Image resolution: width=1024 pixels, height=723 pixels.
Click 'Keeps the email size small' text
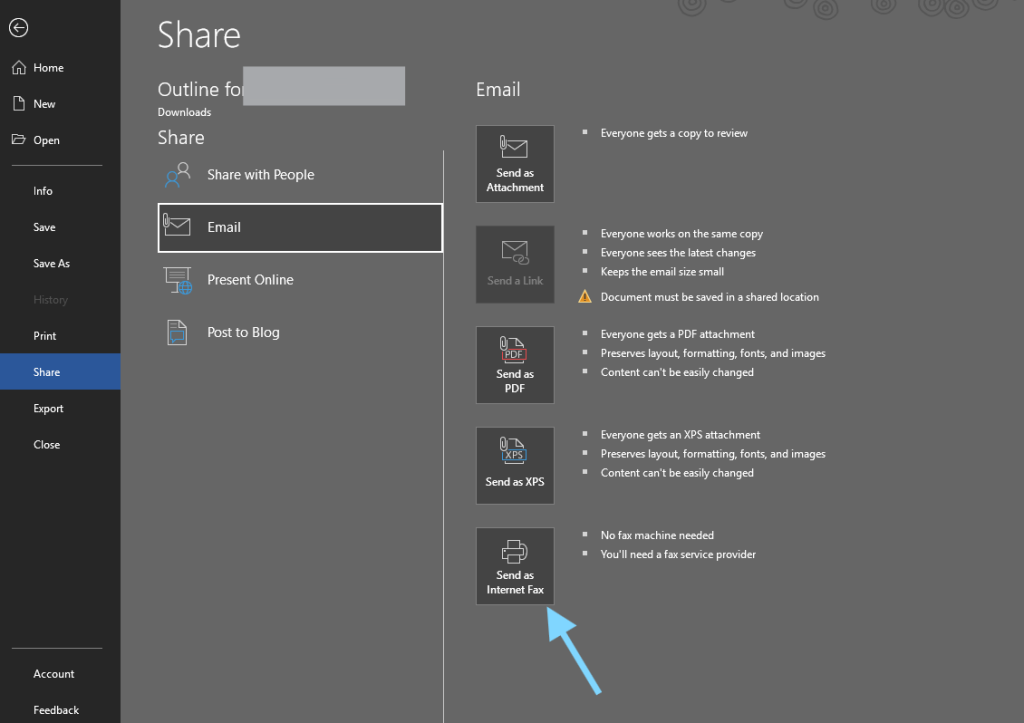662,272
